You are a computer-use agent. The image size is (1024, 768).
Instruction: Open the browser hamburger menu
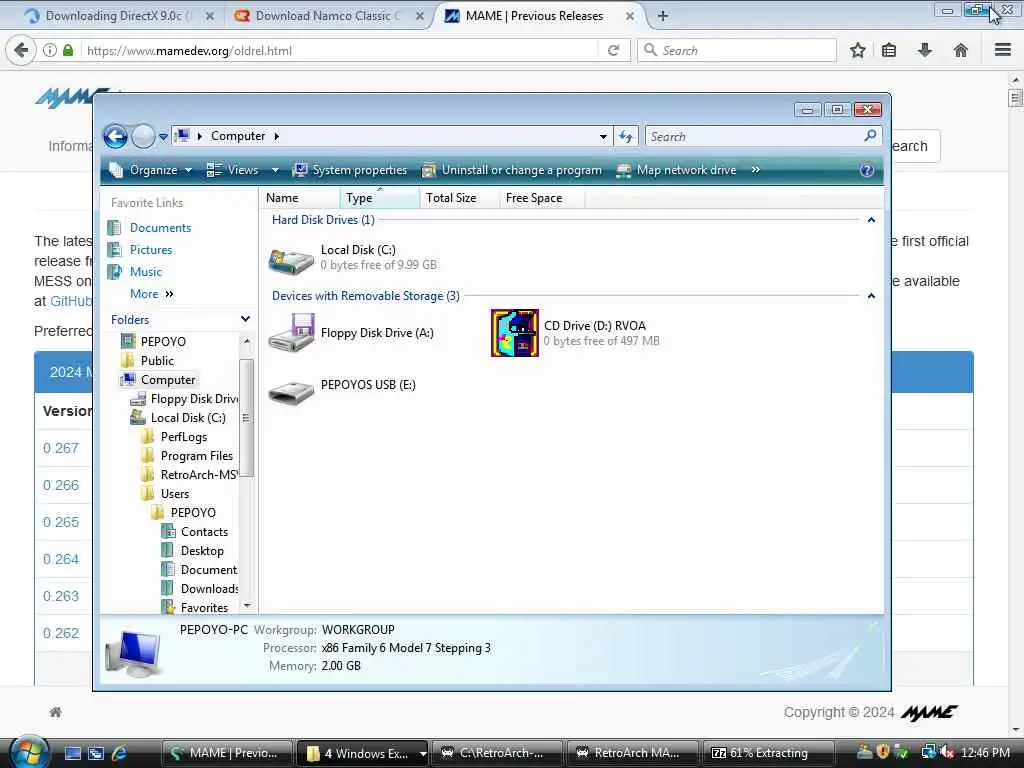click(1003, 50)
